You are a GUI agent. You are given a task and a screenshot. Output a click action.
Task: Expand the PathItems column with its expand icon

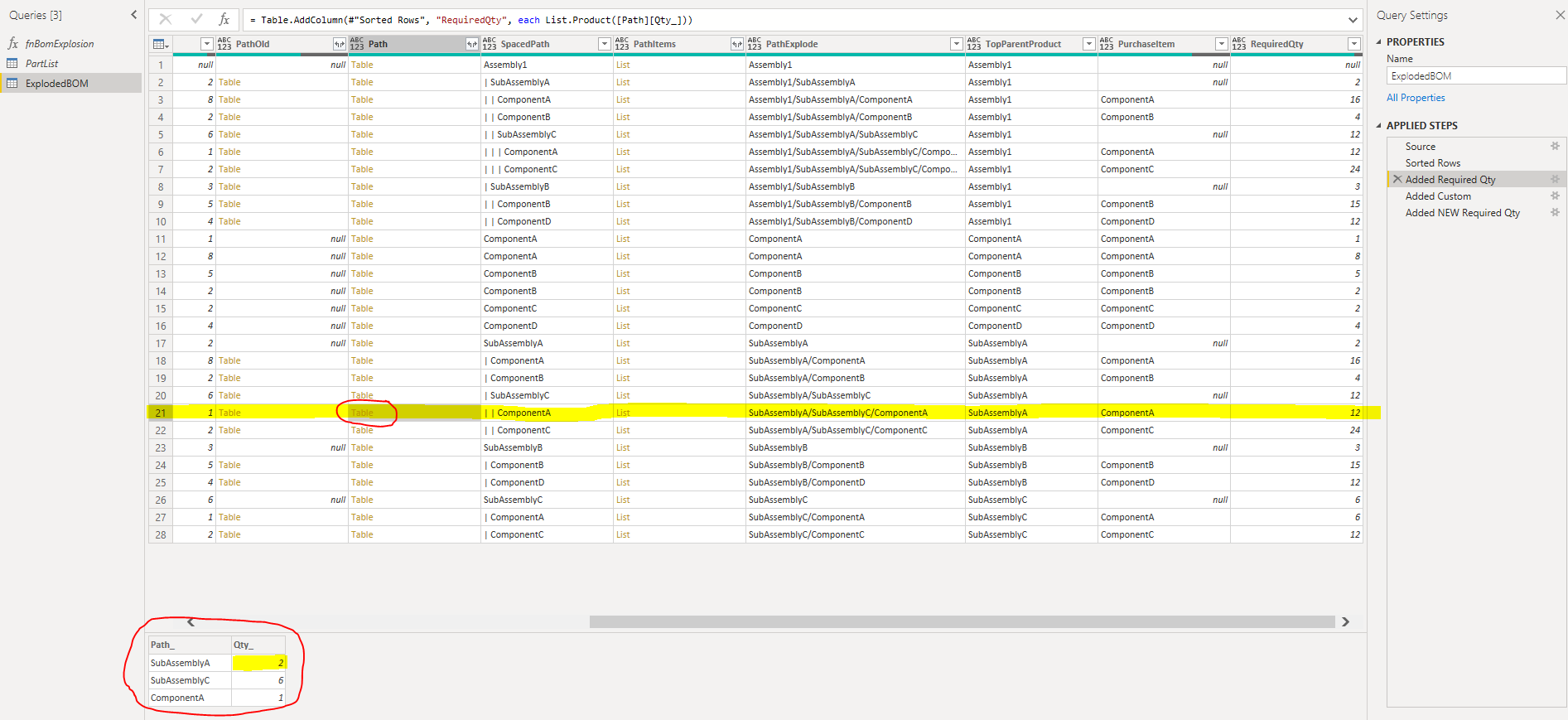(736, 44)
